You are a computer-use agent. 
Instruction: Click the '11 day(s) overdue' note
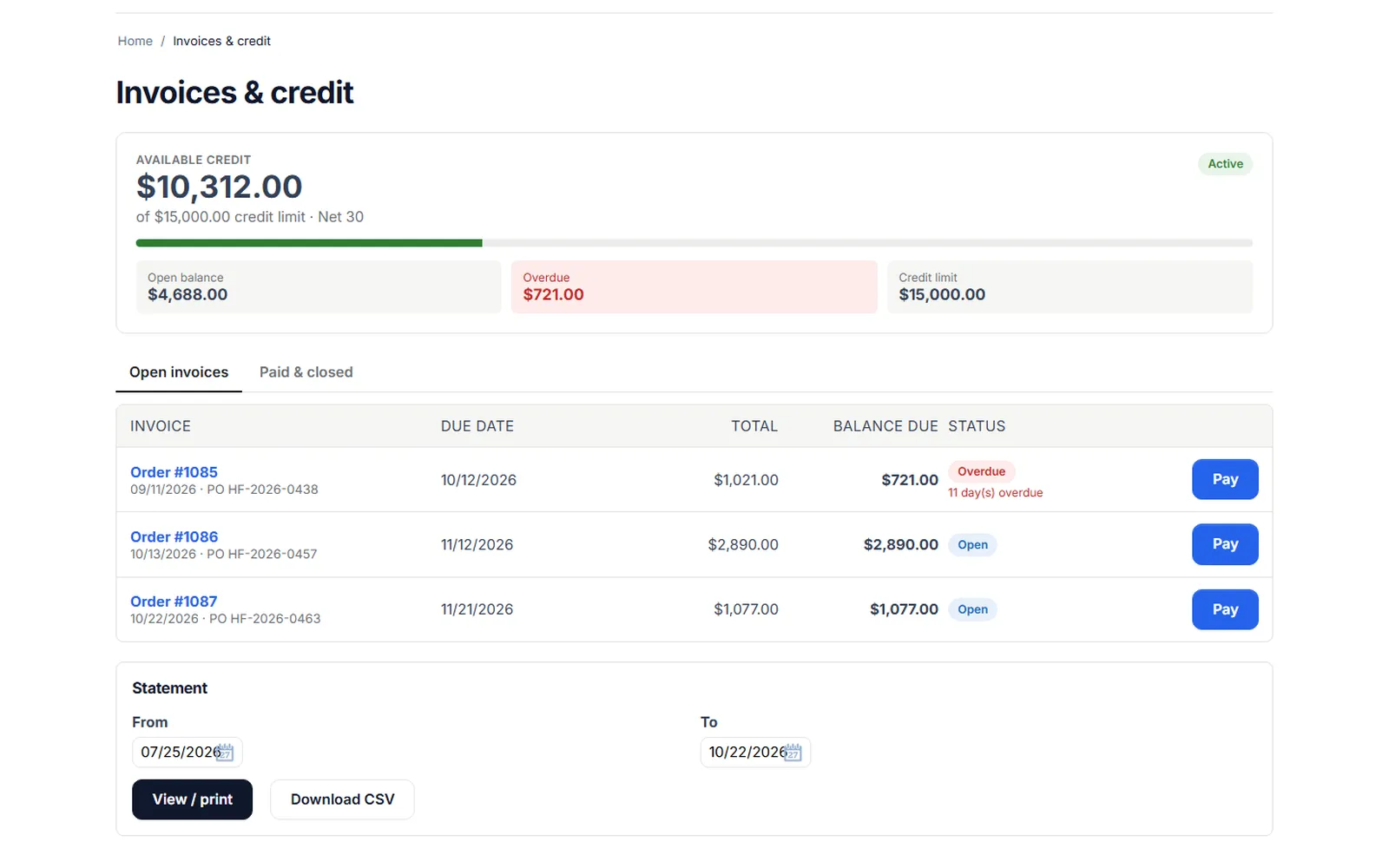tap(996, 493)
